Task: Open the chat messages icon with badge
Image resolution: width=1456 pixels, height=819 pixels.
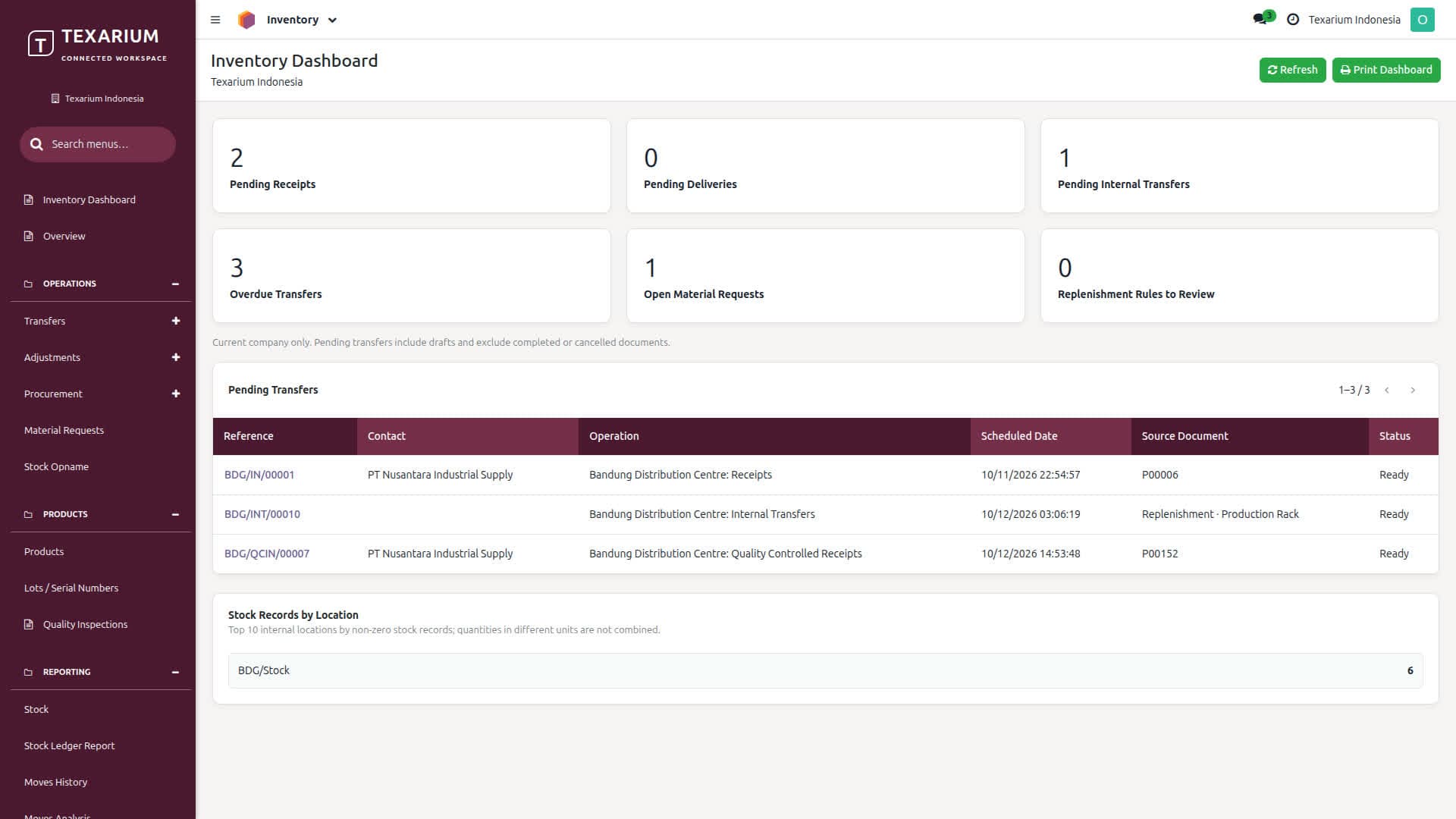Action: coord(1263,18)
